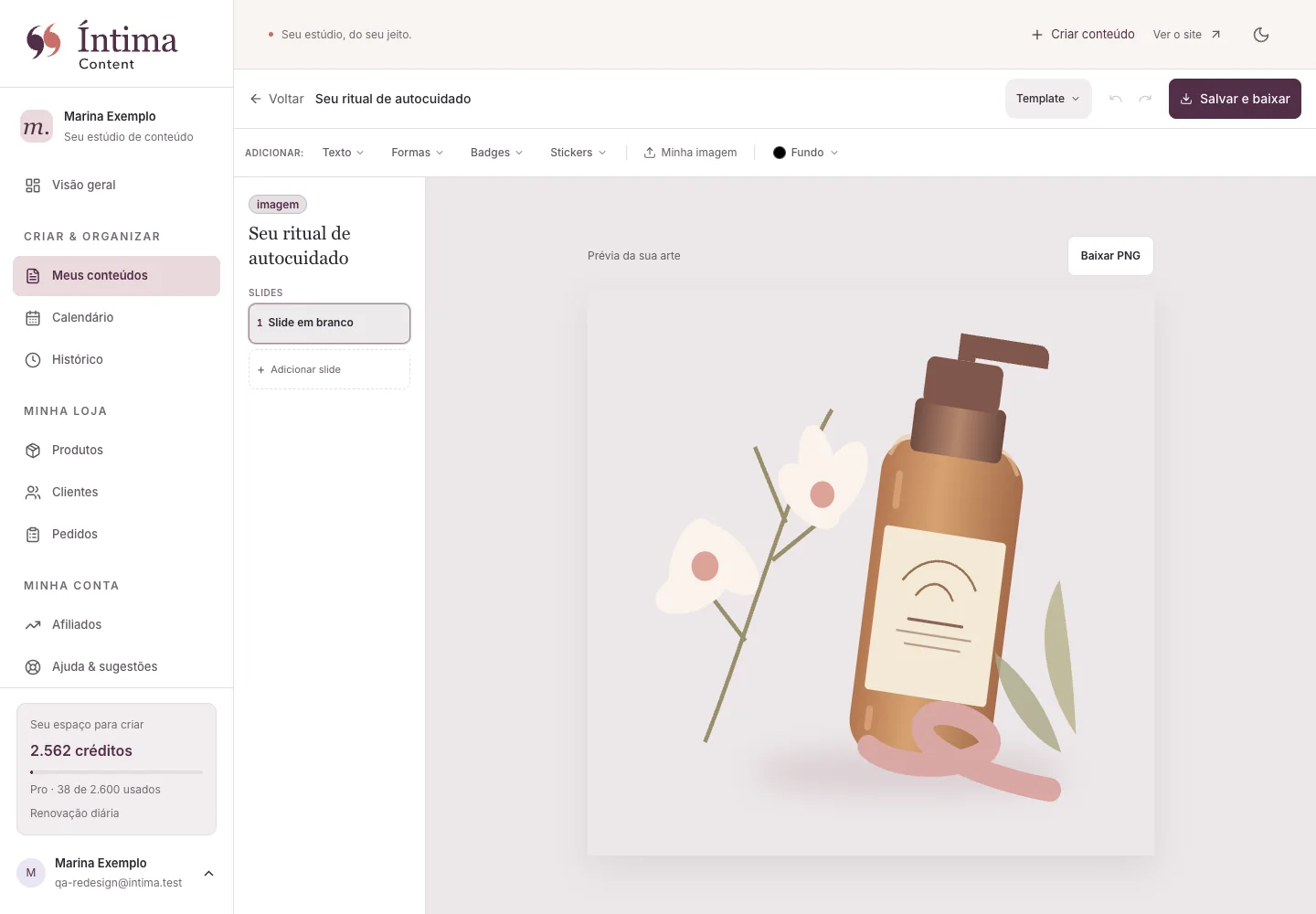Viewport: 1316px width, 914px height.
Task: Click the Pedidos clipboard icon
Action: click(33, 535)
